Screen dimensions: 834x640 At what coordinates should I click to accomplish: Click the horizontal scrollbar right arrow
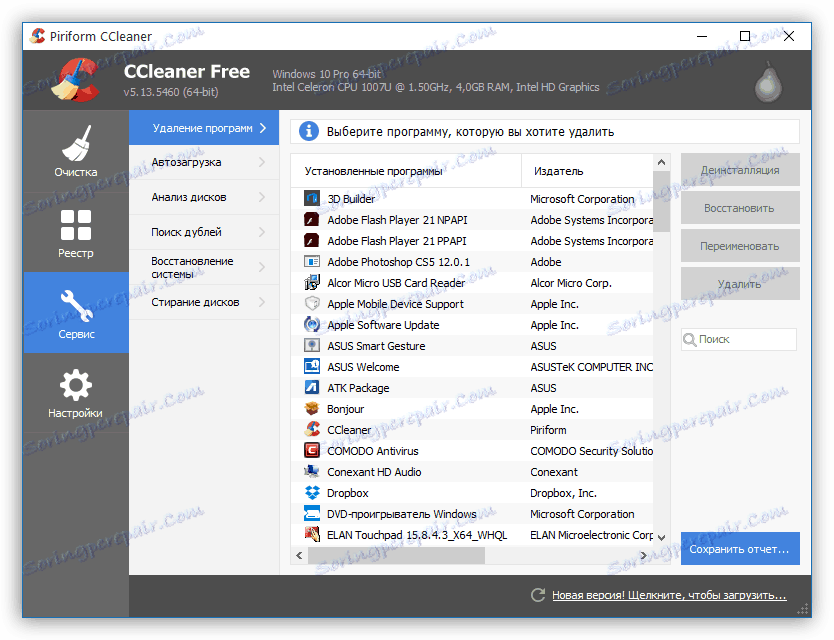point(644,555)
